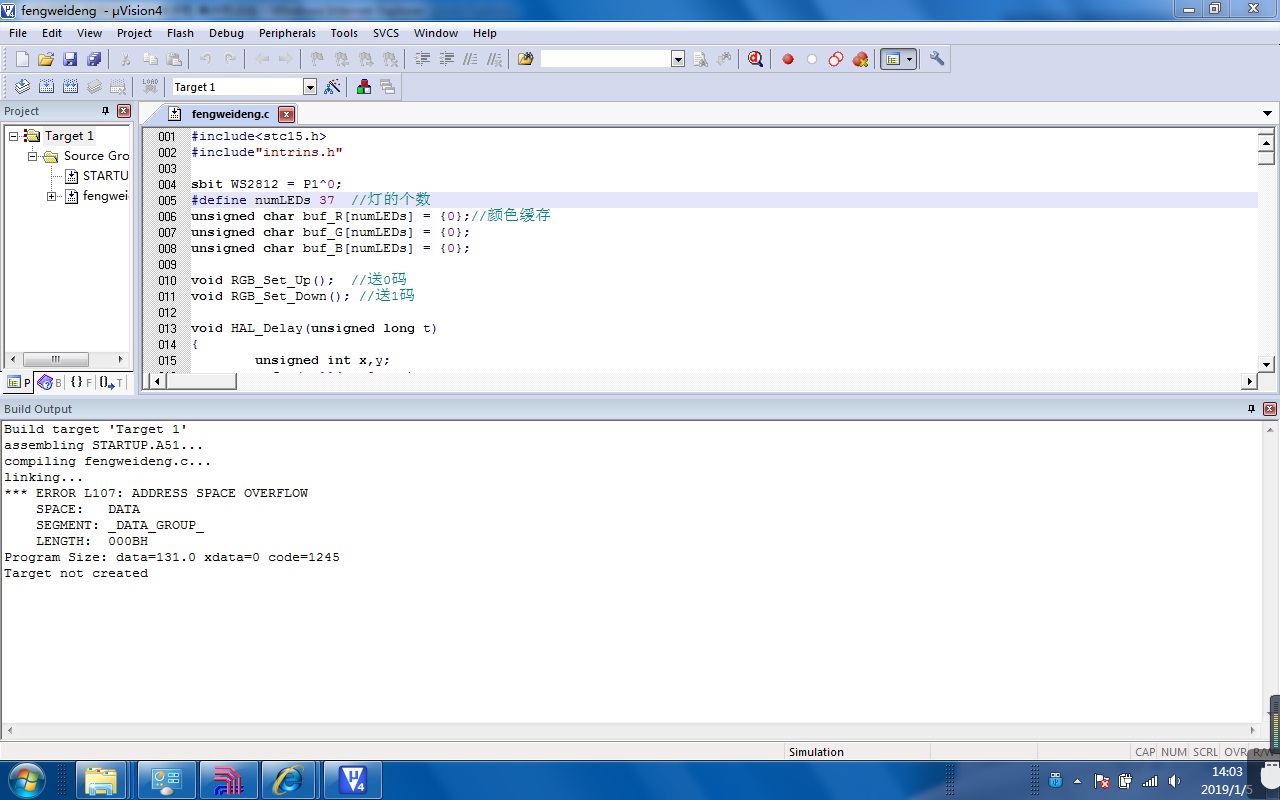This screenshot has height=800, width=1280.
Task: Click the volume tray icon
Action: click(x=1174, y=781)
